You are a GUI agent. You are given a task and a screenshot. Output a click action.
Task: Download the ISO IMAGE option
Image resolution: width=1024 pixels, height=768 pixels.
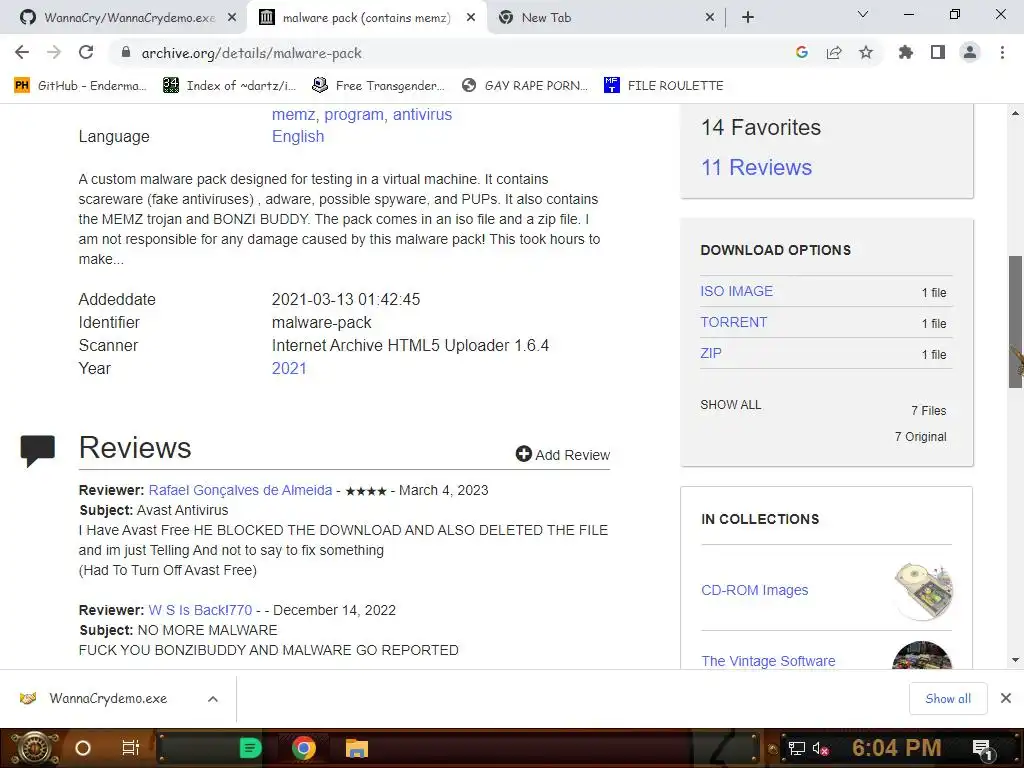[x=737, y=291]
